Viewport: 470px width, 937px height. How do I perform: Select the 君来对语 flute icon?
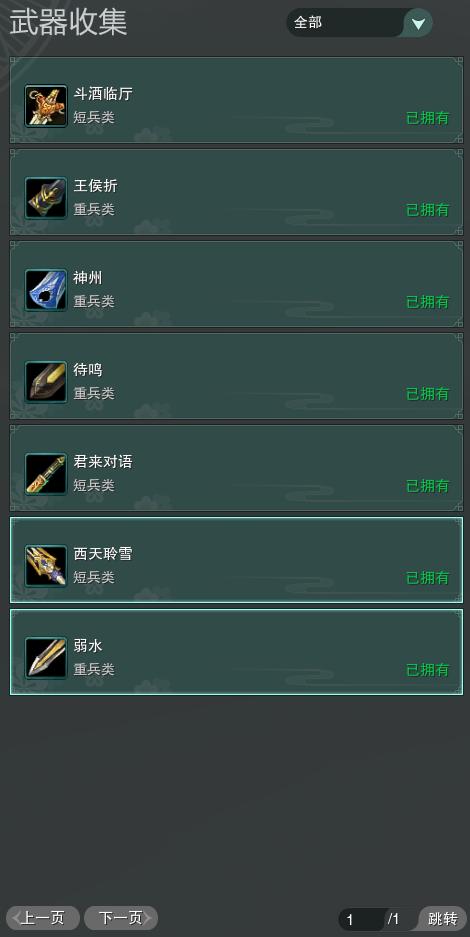pyautogui.click(x=46, y=474)
